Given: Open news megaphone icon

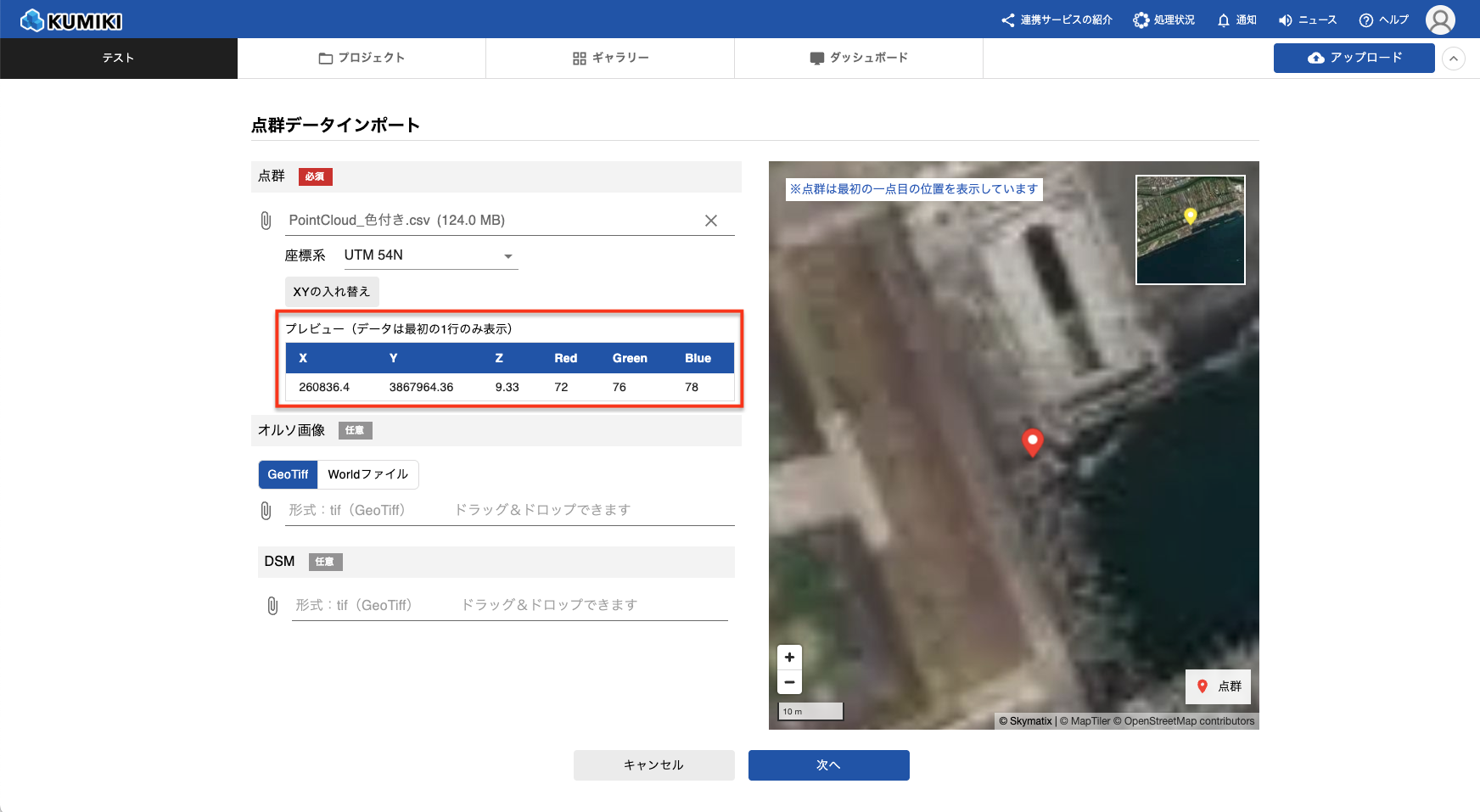Looking at the screenshot, I should tap(1286, 20).
